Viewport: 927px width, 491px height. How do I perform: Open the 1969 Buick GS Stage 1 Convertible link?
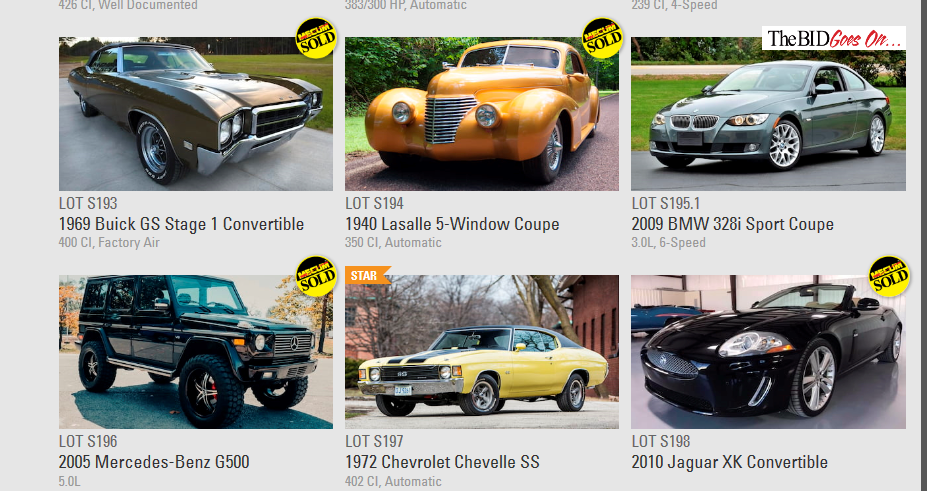click(181, 225)
